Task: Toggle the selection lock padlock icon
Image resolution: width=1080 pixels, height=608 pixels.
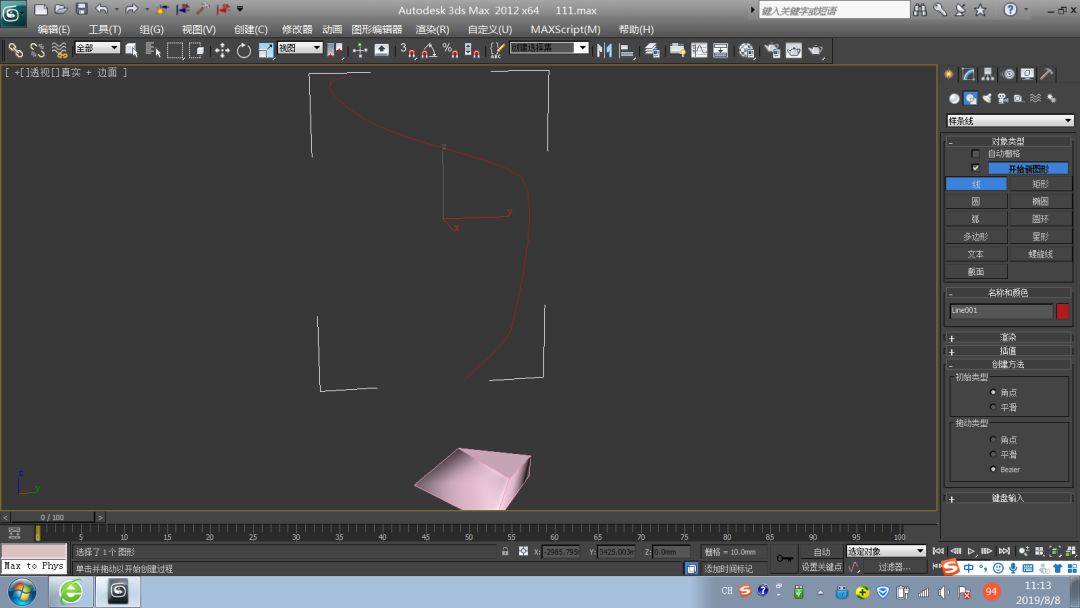Action: 505,552
